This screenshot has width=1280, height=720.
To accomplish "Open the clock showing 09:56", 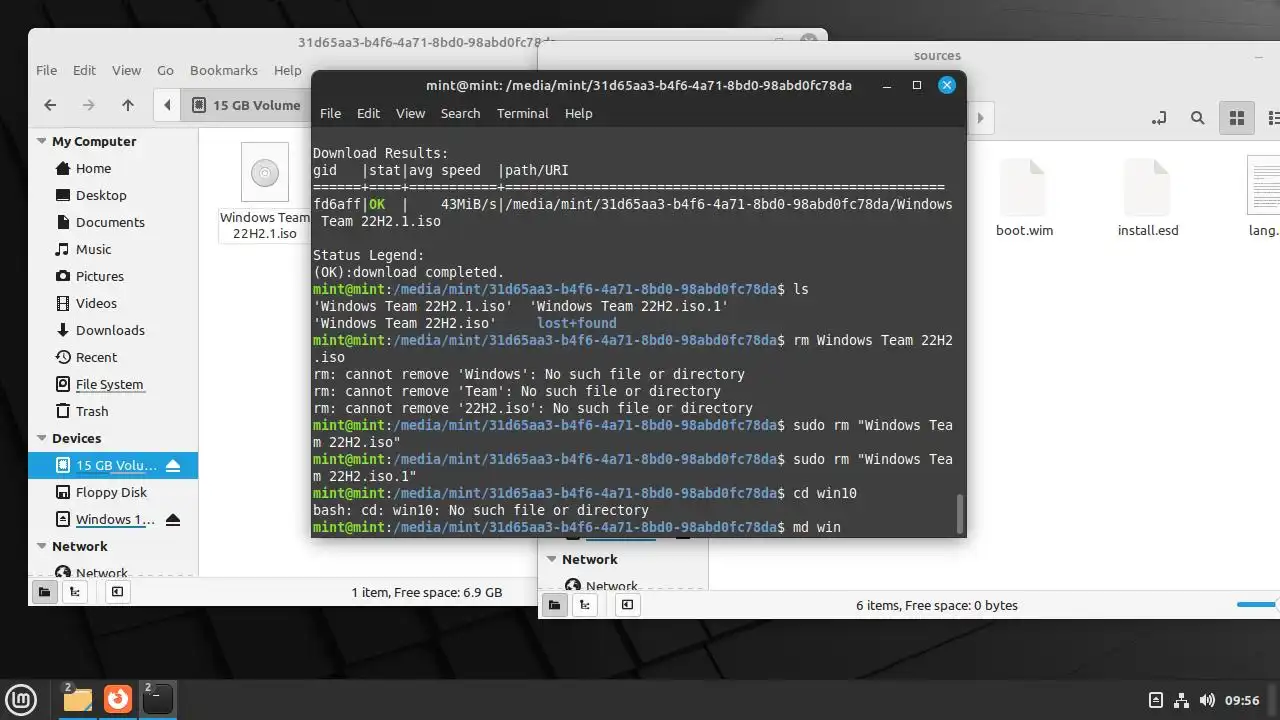I will coord(1241,700).
